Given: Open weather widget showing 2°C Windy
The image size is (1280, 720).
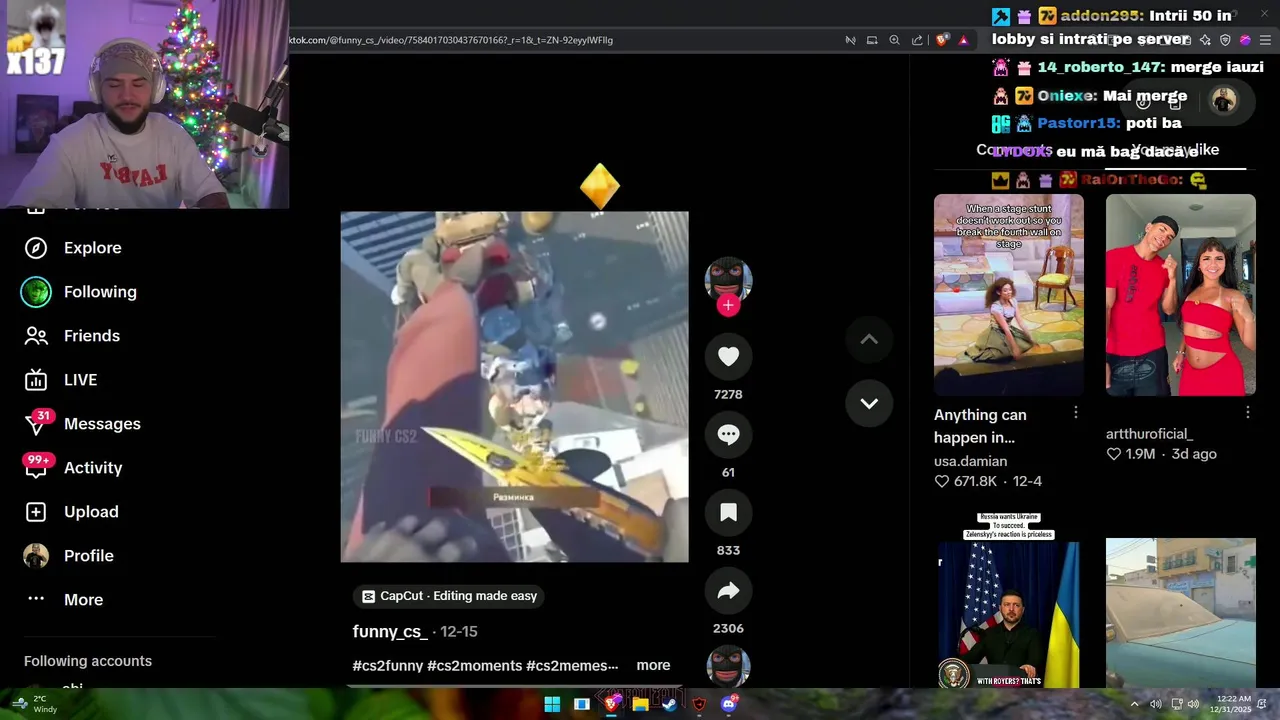Looking at the screenshot, I should pyautogui.click(x=35, y=704).
